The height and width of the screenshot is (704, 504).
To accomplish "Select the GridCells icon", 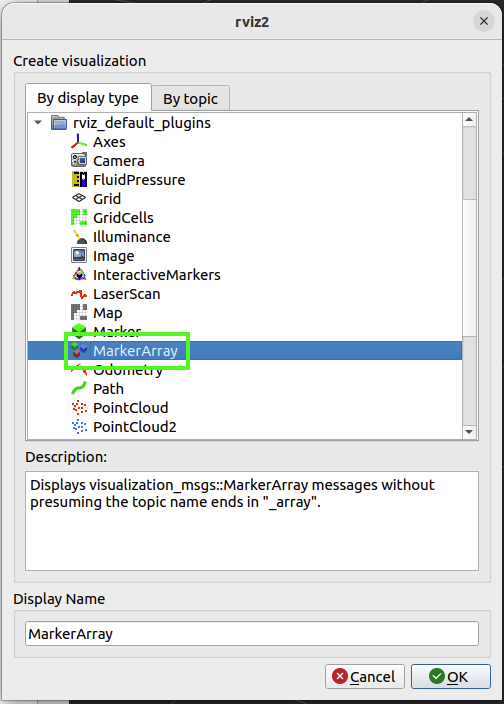I will (x=79, y=217).
